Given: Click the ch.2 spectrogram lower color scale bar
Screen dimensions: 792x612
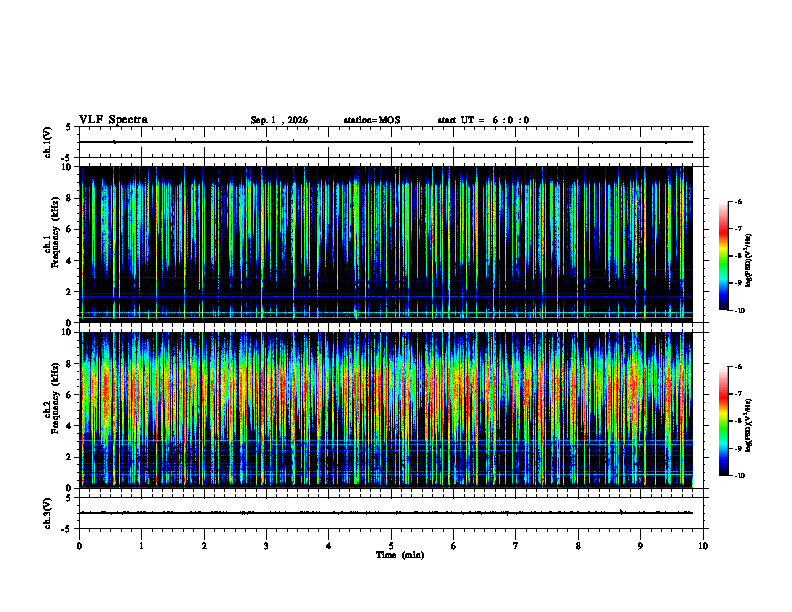Looking at the screenshot, I should 723,421.
